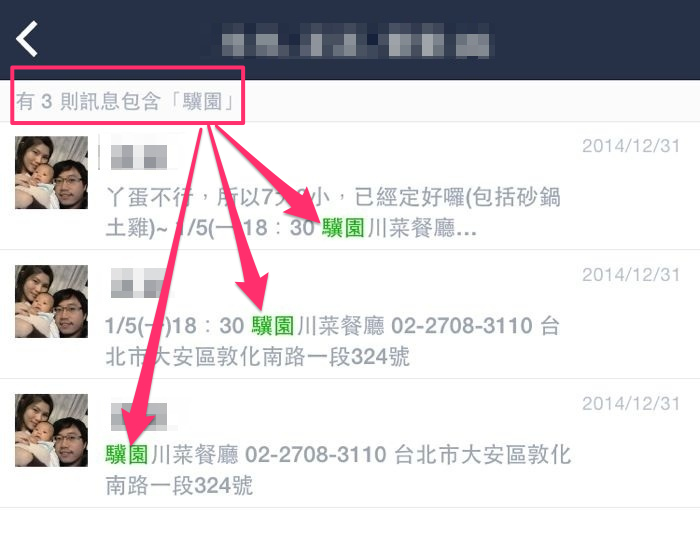The width and height of the screenshot is (700, 548).
Task: Open the first search result avatar photo
Action: click(51, 172)
